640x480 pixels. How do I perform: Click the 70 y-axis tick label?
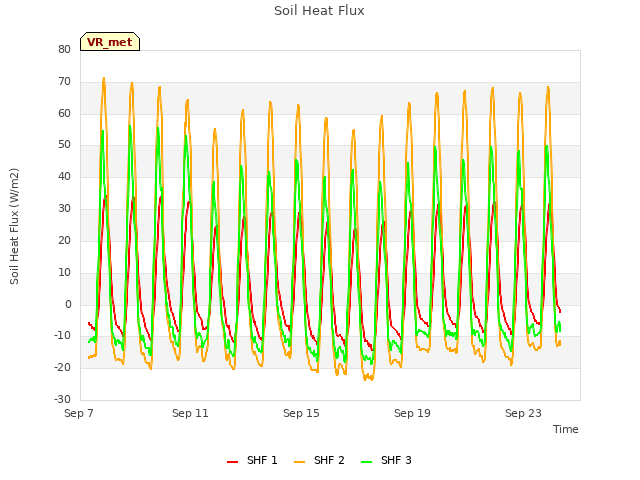pos(64,81)
